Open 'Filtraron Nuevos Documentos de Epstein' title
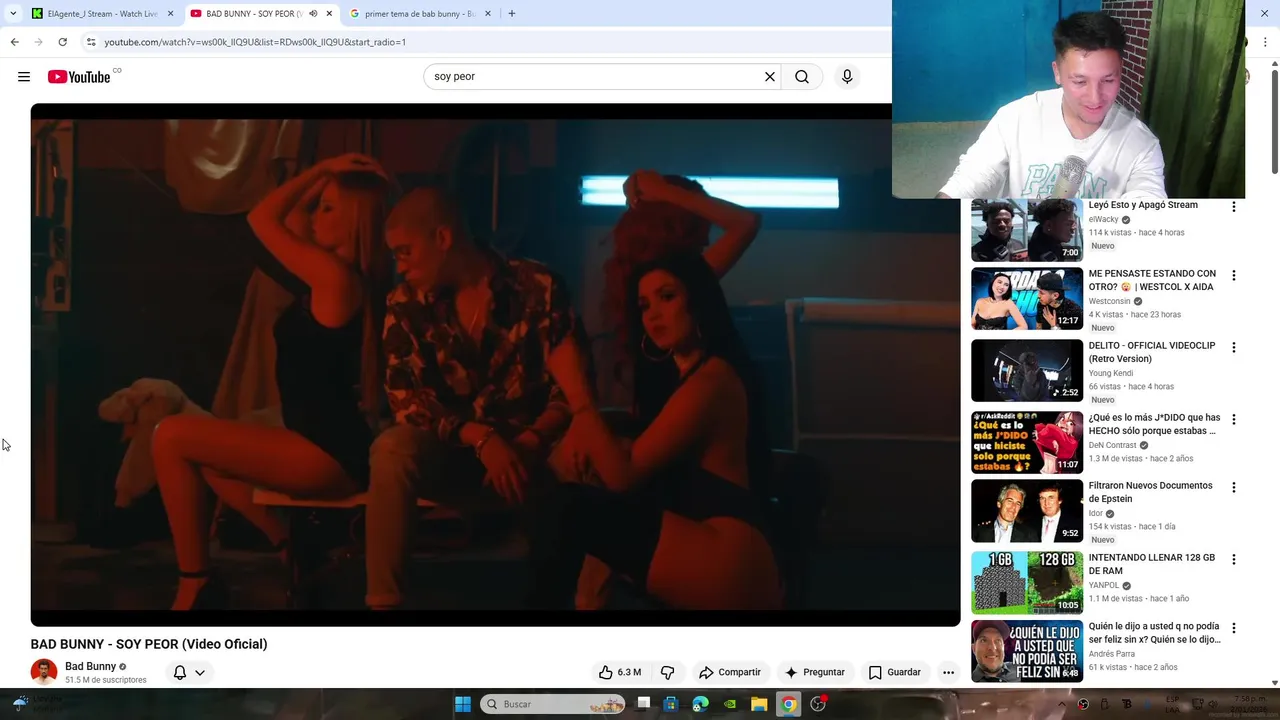 click(x=1150, y=492)
